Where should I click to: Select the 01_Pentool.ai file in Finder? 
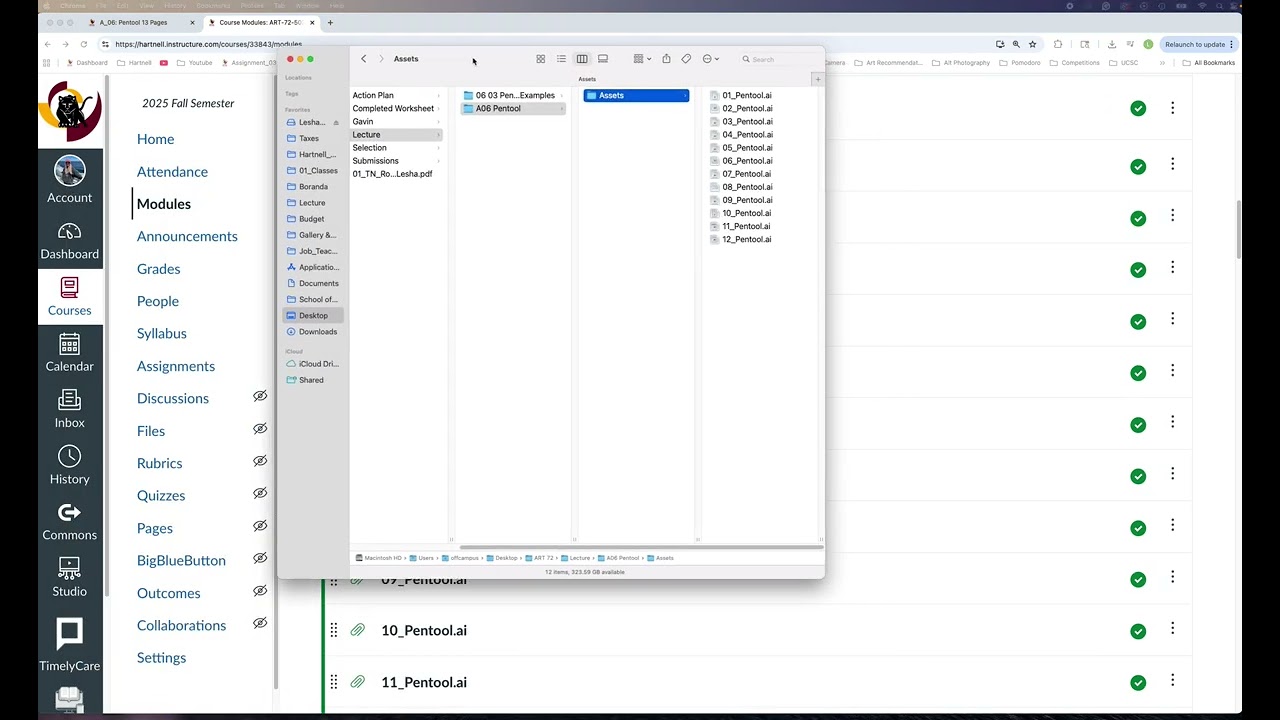click(x=746, y=95)
